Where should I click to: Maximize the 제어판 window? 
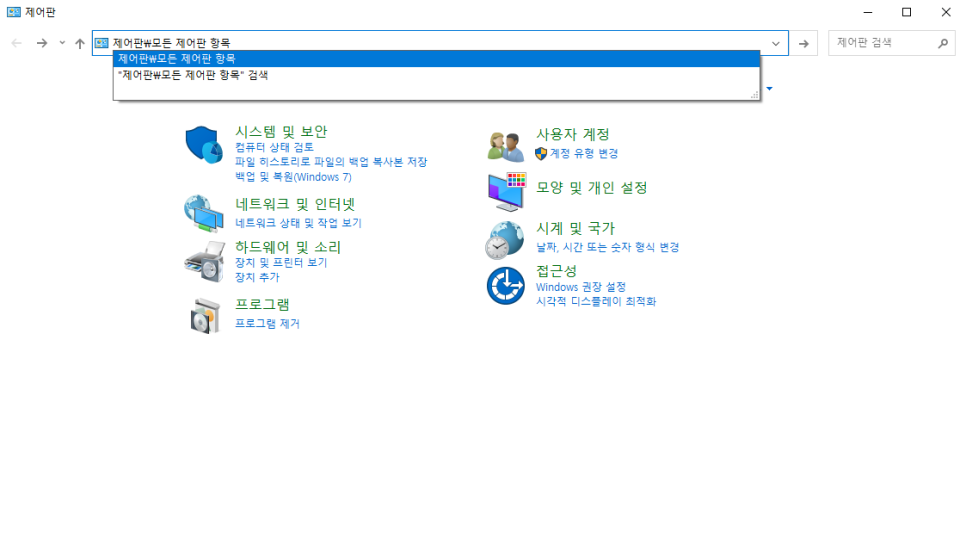pos(906,12)
